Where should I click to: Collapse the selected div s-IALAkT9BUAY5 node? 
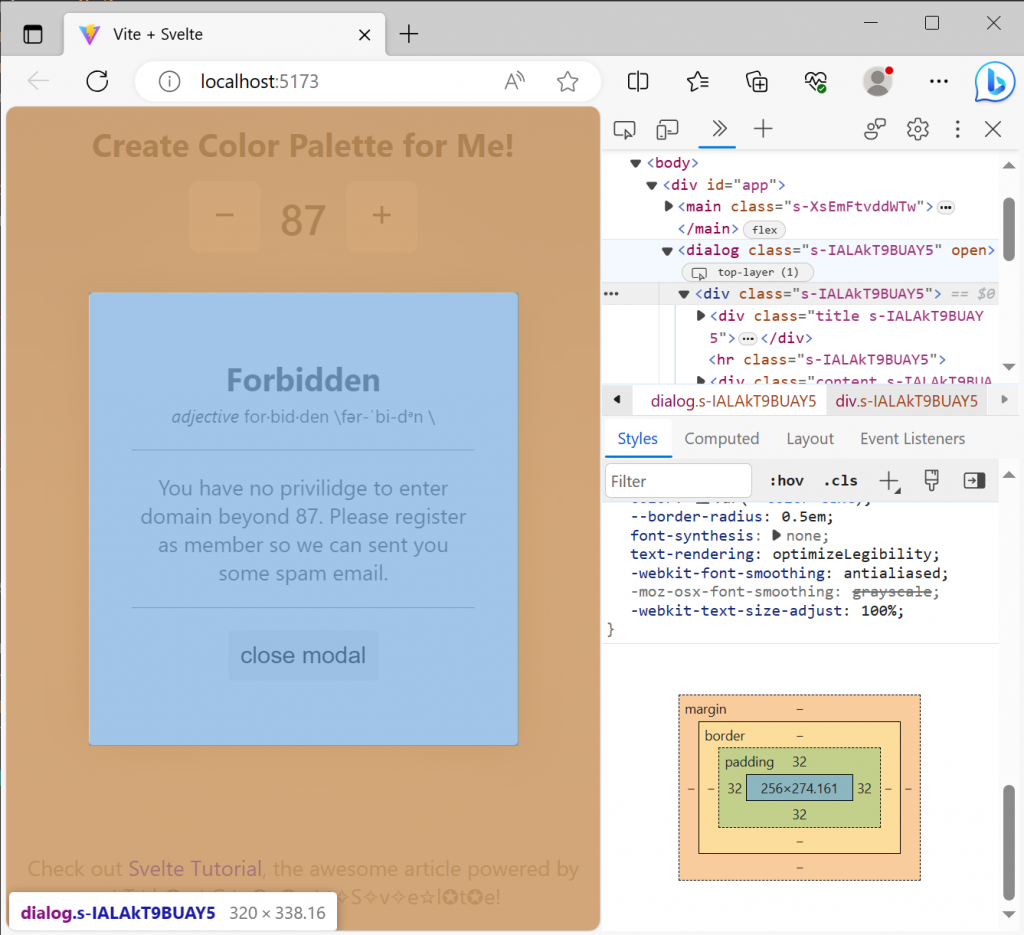point(684,294)
